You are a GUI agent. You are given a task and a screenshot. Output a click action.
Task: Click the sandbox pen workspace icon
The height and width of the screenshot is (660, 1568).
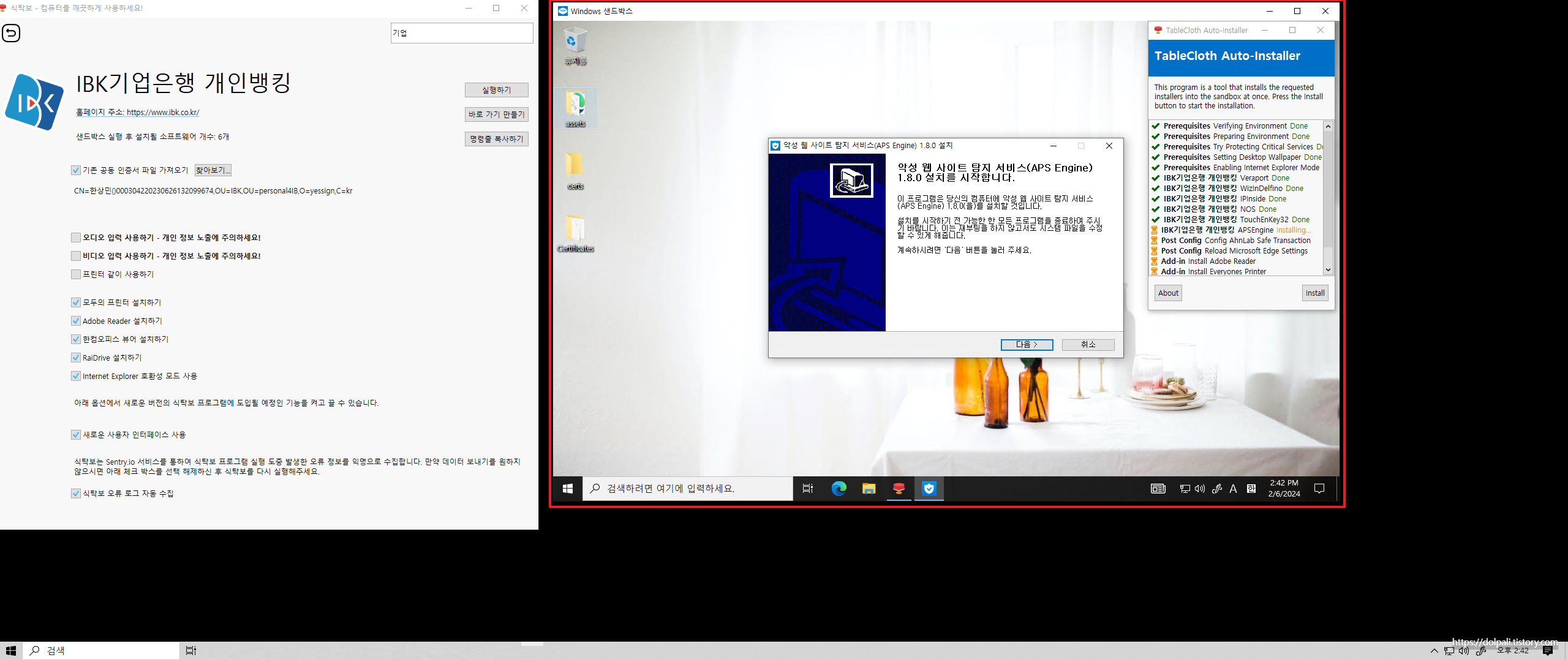pyautogui.click(x=1217, y=489)
